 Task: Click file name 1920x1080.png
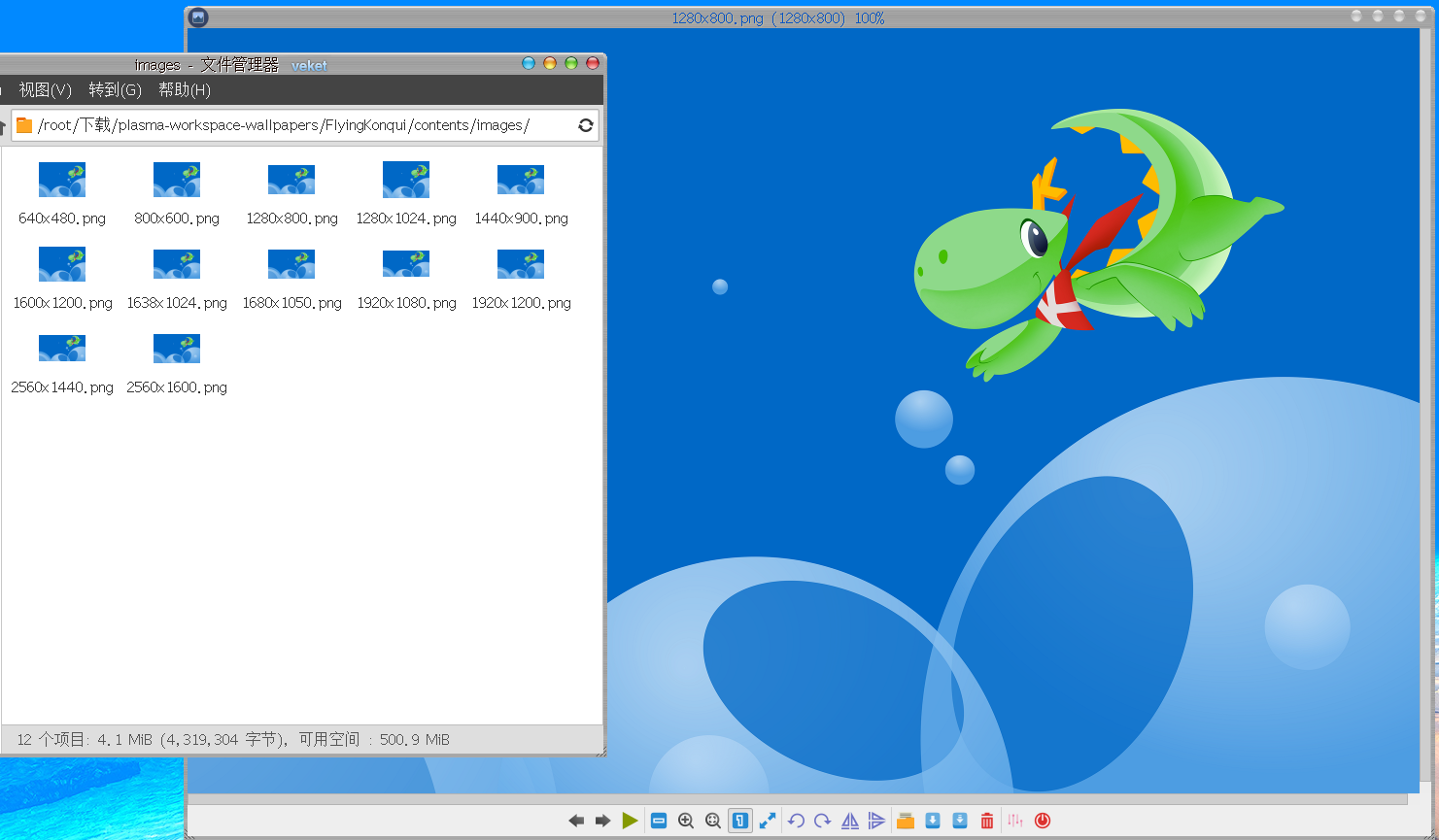406,303
